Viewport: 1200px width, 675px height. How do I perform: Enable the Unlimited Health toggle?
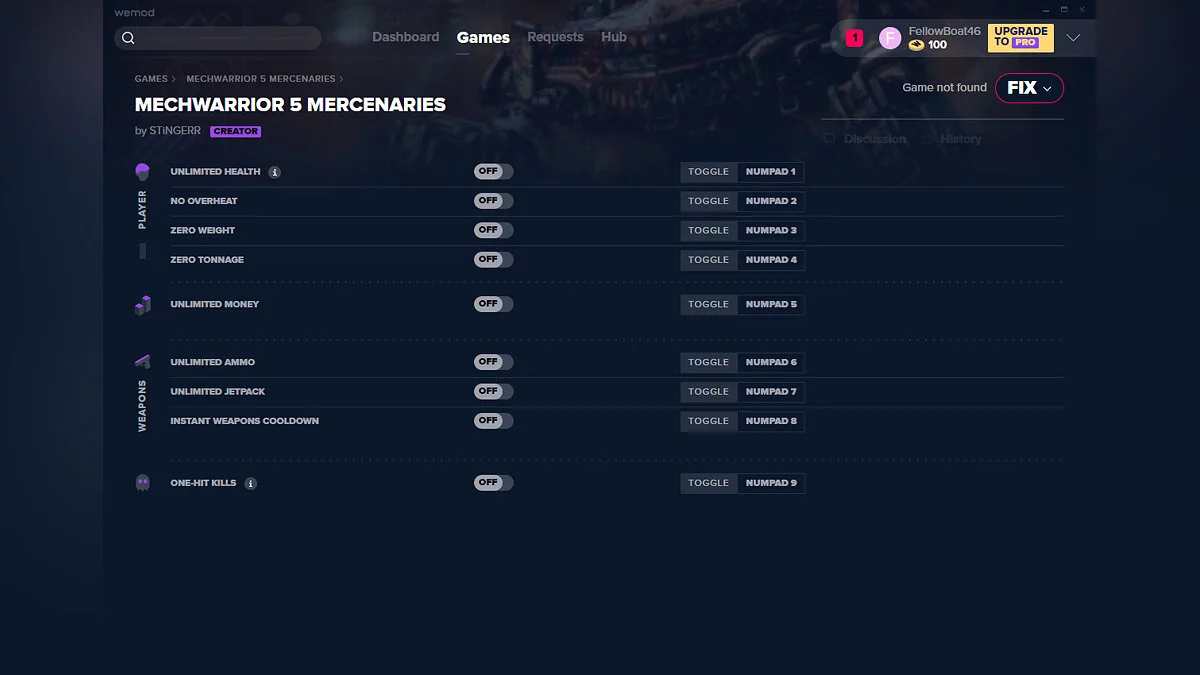494,172
